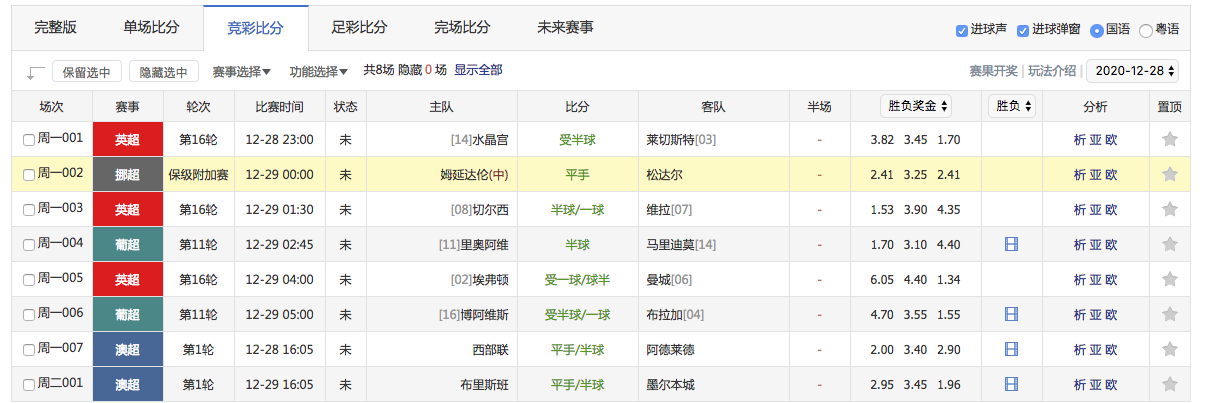Click 析 analysis link for 水晶宫 match
The width and height of the screenshot is (1217, 403).
coord(1079,140)
